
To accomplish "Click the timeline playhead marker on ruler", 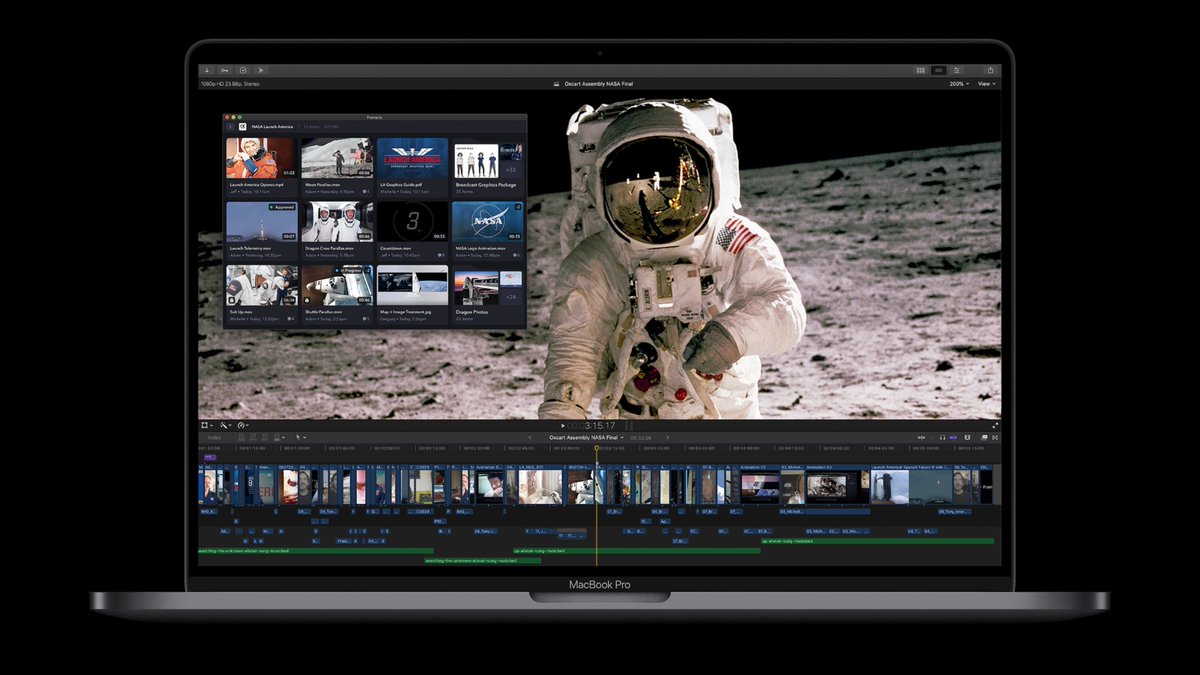I will (597, 448).
